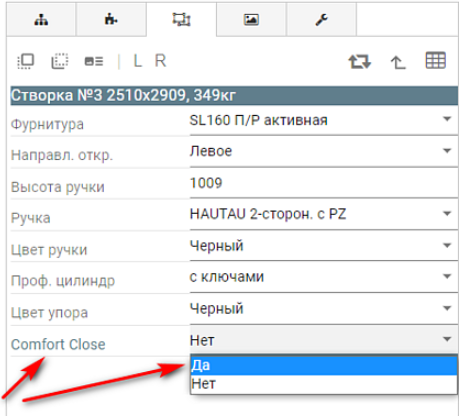Click the Ручка label
Viewport: 461px width, 416px height.
(31, 219)
